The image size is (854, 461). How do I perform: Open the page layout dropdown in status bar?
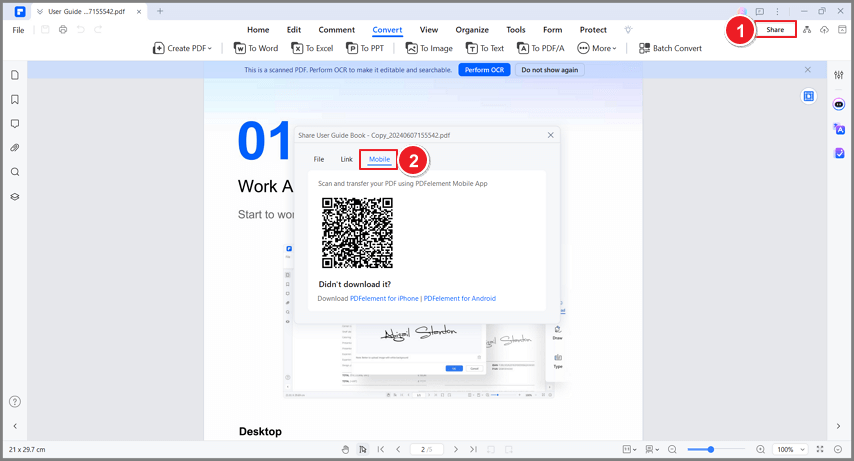coord(629,450)
